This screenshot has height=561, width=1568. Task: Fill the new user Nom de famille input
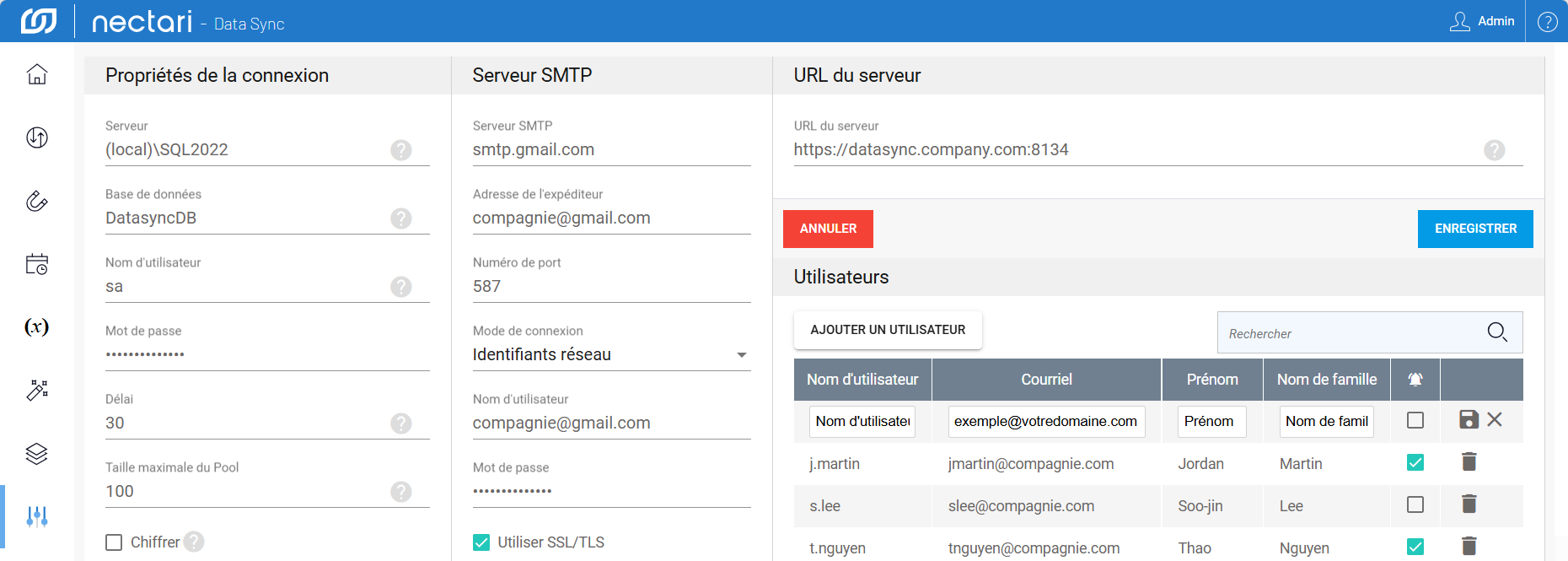coord(1327,421)
